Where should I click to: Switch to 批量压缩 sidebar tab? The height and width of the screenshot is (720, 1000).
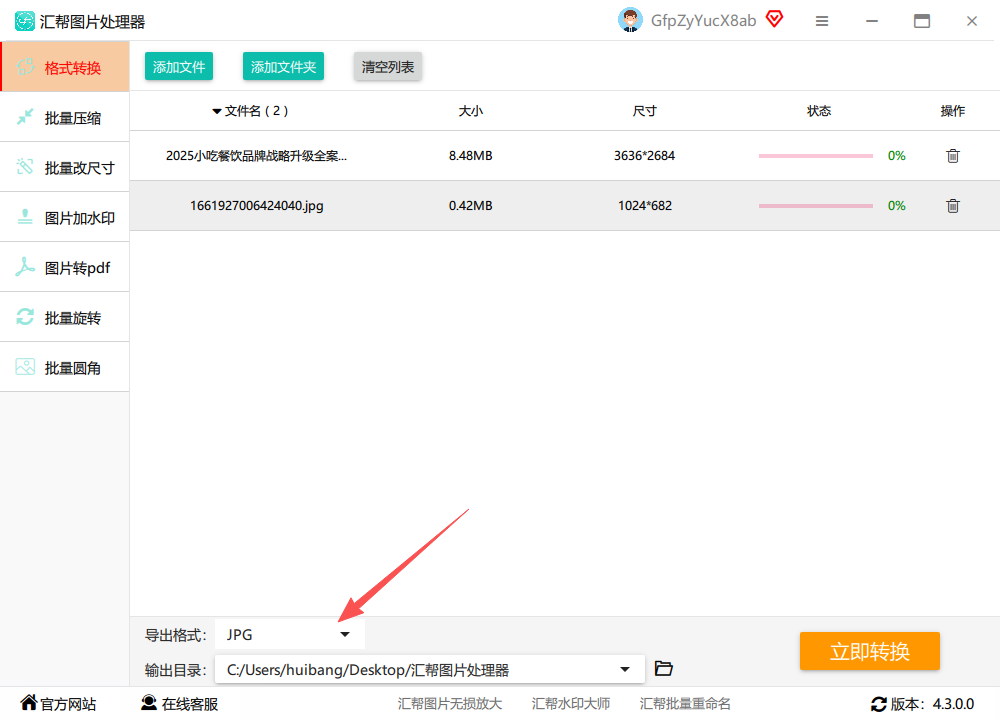tap(64, 118)
